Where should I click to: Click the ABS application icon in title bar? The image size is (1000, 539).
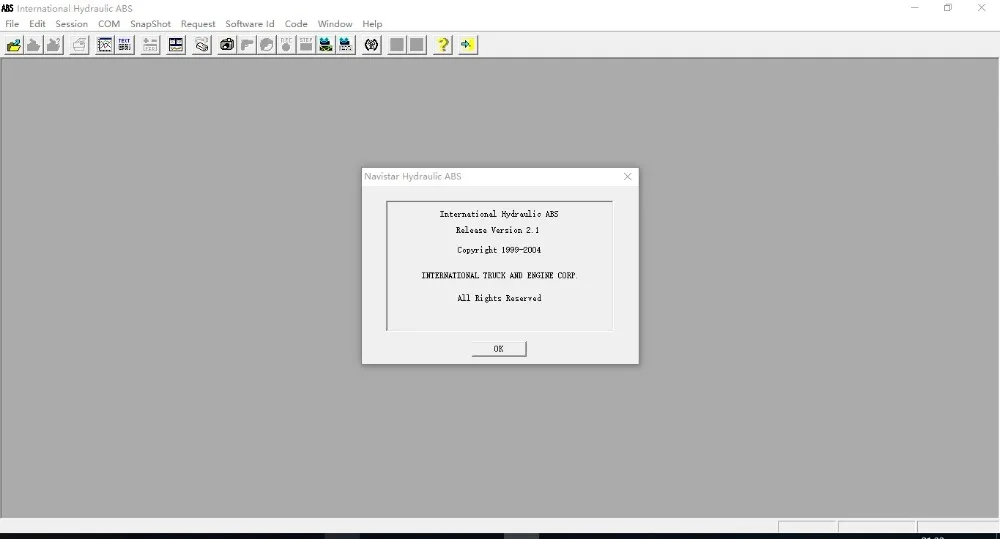tap(8, 8)
